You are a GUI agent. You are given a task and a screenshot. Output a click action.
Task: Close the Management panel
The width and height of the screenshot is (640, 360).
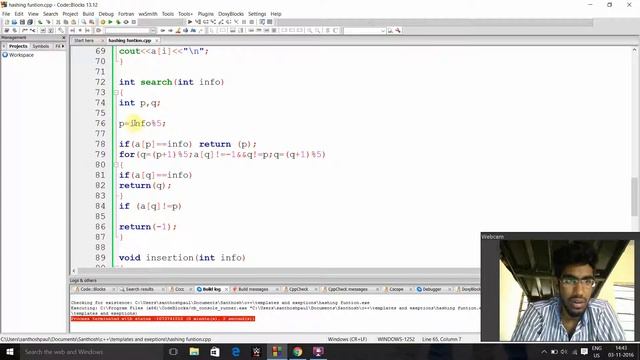(64, 38)
